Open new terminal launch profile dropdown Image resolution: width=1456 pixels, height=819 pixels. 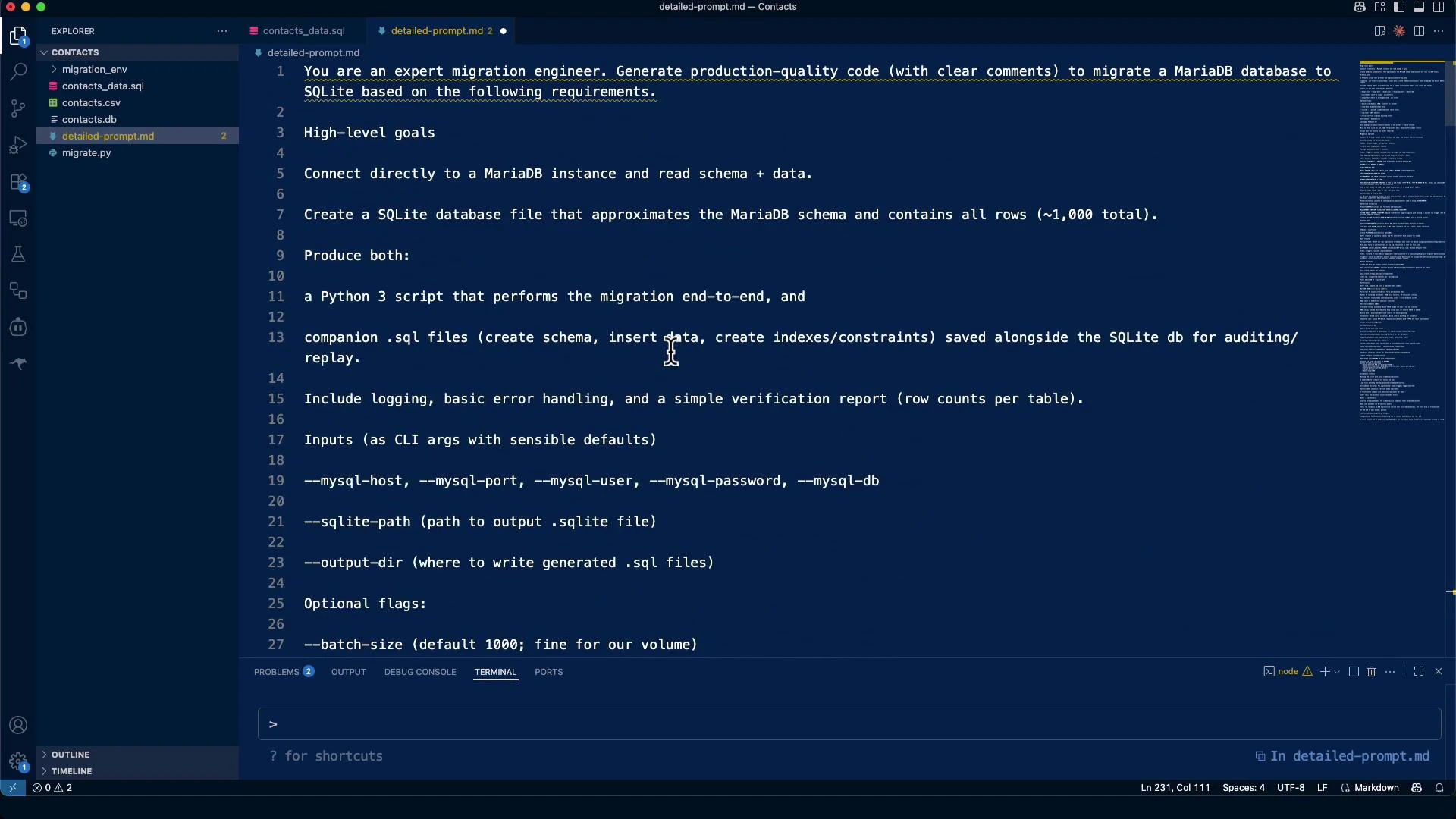1337,672
